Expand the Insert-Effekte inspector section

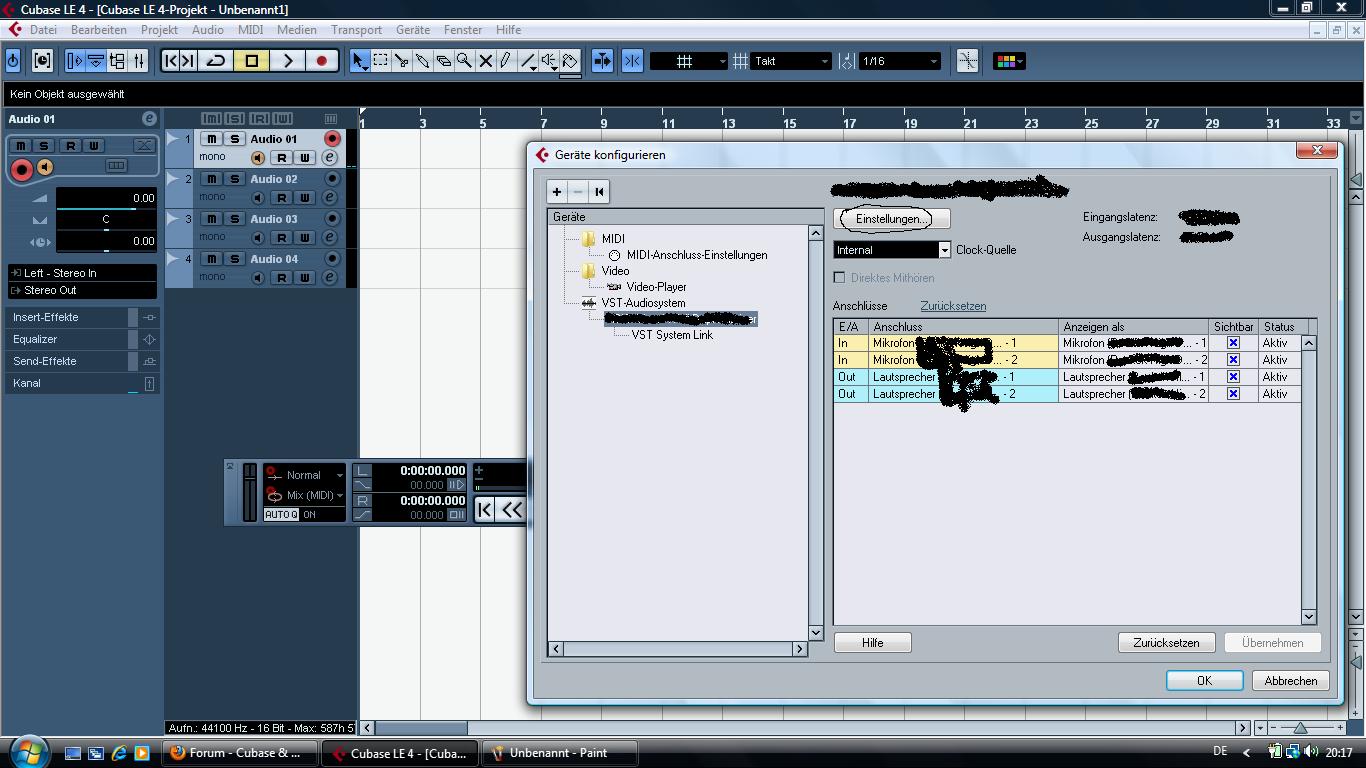82,317
